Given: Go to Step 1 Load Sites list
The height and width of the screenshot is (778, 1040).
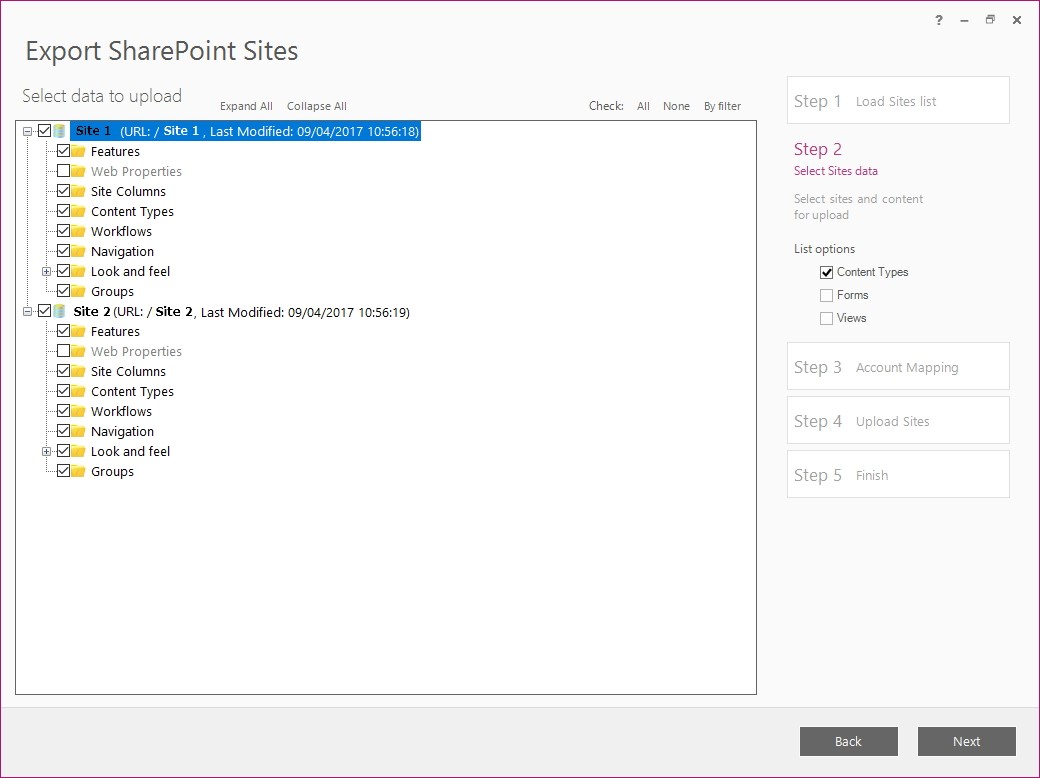Looking at the screenshot, I should pos(898,100).
